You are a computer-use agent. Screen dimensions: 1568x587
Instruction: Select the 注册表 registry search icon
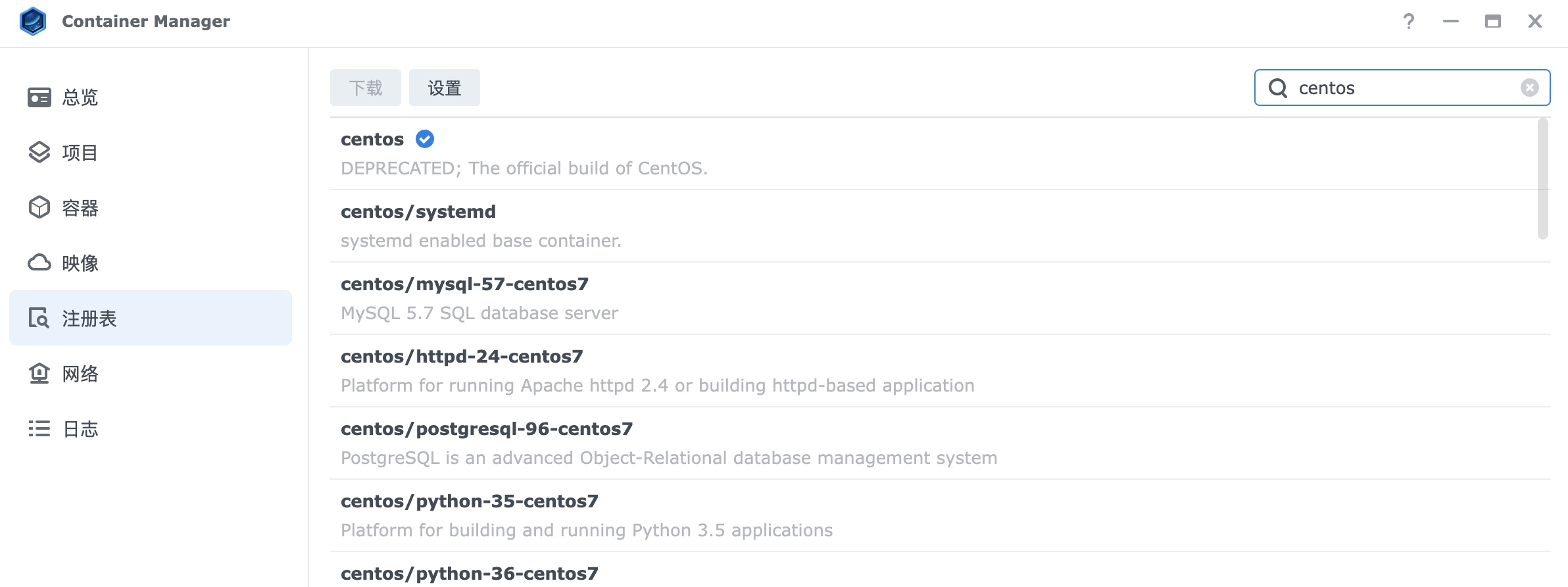click(x=39, y=318)
